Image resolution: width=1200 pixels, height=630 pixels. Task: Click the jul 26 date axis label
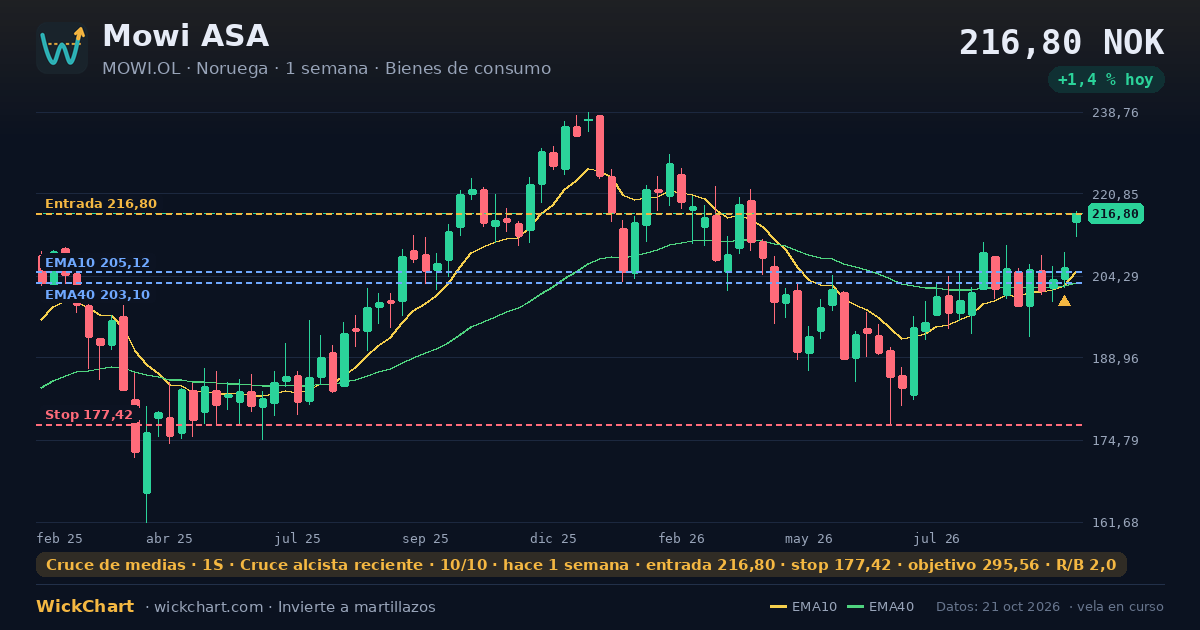click(x=937, y=538)
